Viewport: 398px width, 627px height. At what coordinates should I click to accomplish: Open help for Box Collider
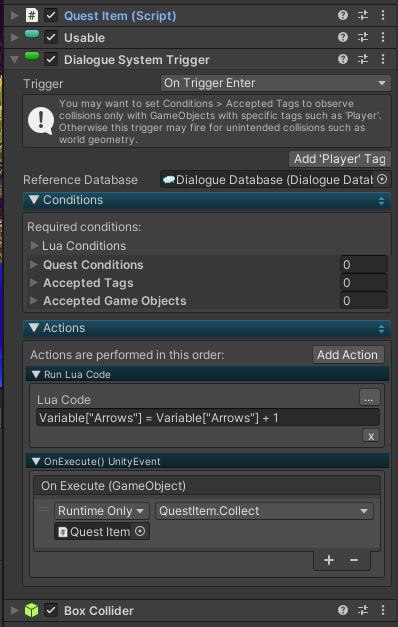click(x=343, y=610)
